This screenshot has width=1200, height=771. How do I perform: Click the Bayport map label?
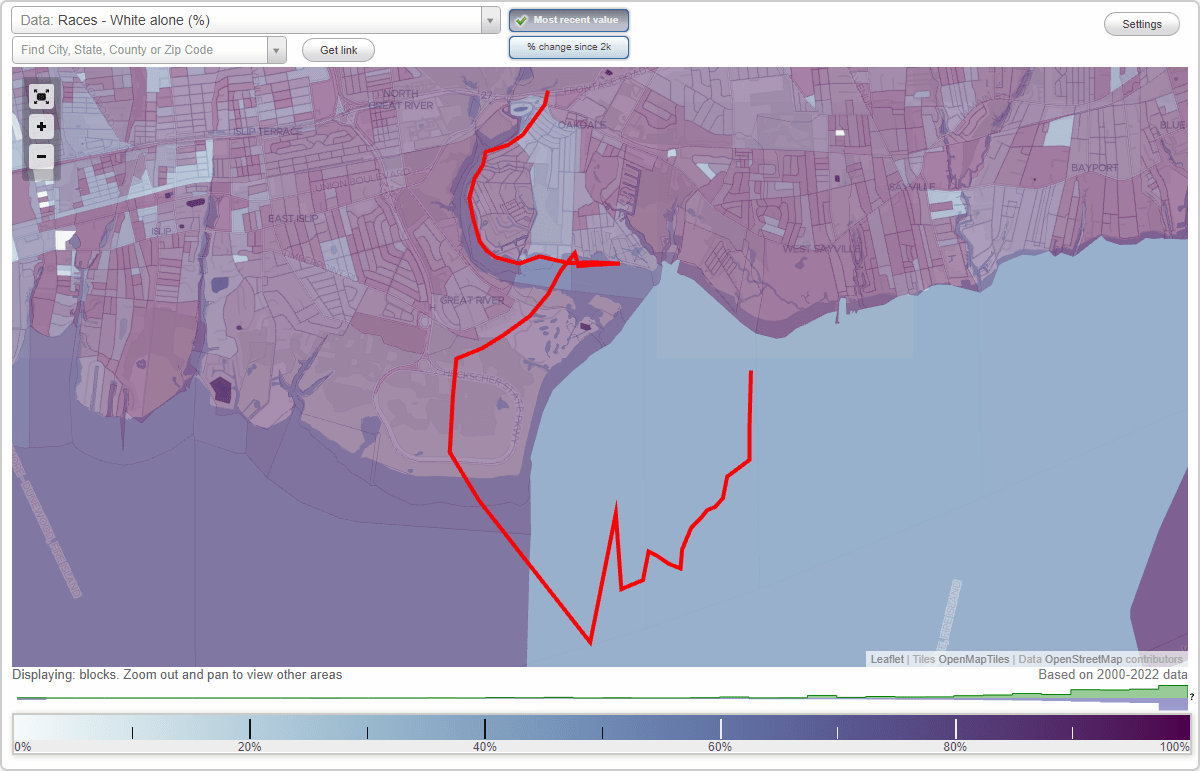pyautogui.click(x=1095, y=168)
